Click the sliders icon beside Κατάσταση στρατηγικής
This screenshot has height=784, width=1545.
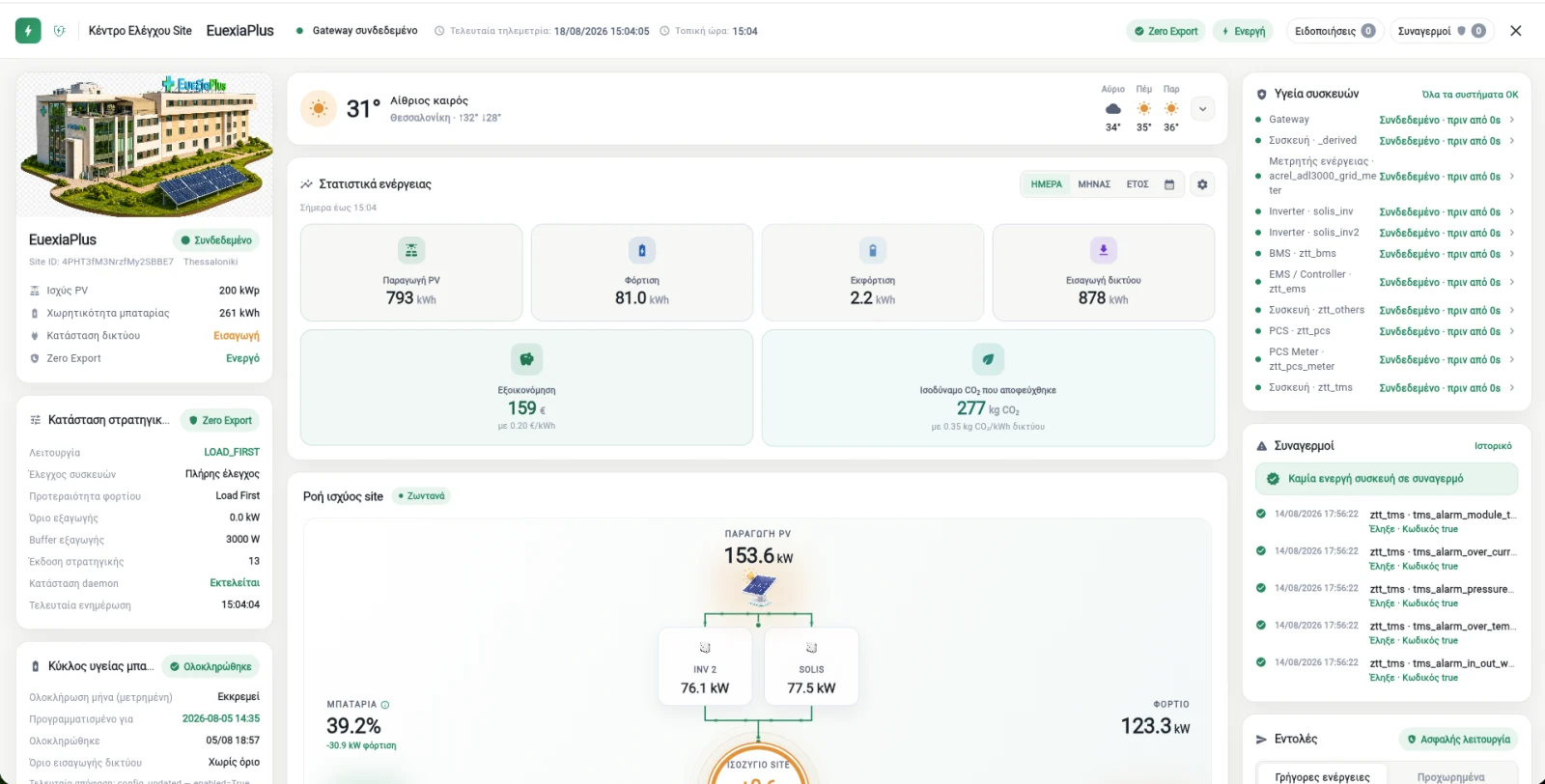36,420
